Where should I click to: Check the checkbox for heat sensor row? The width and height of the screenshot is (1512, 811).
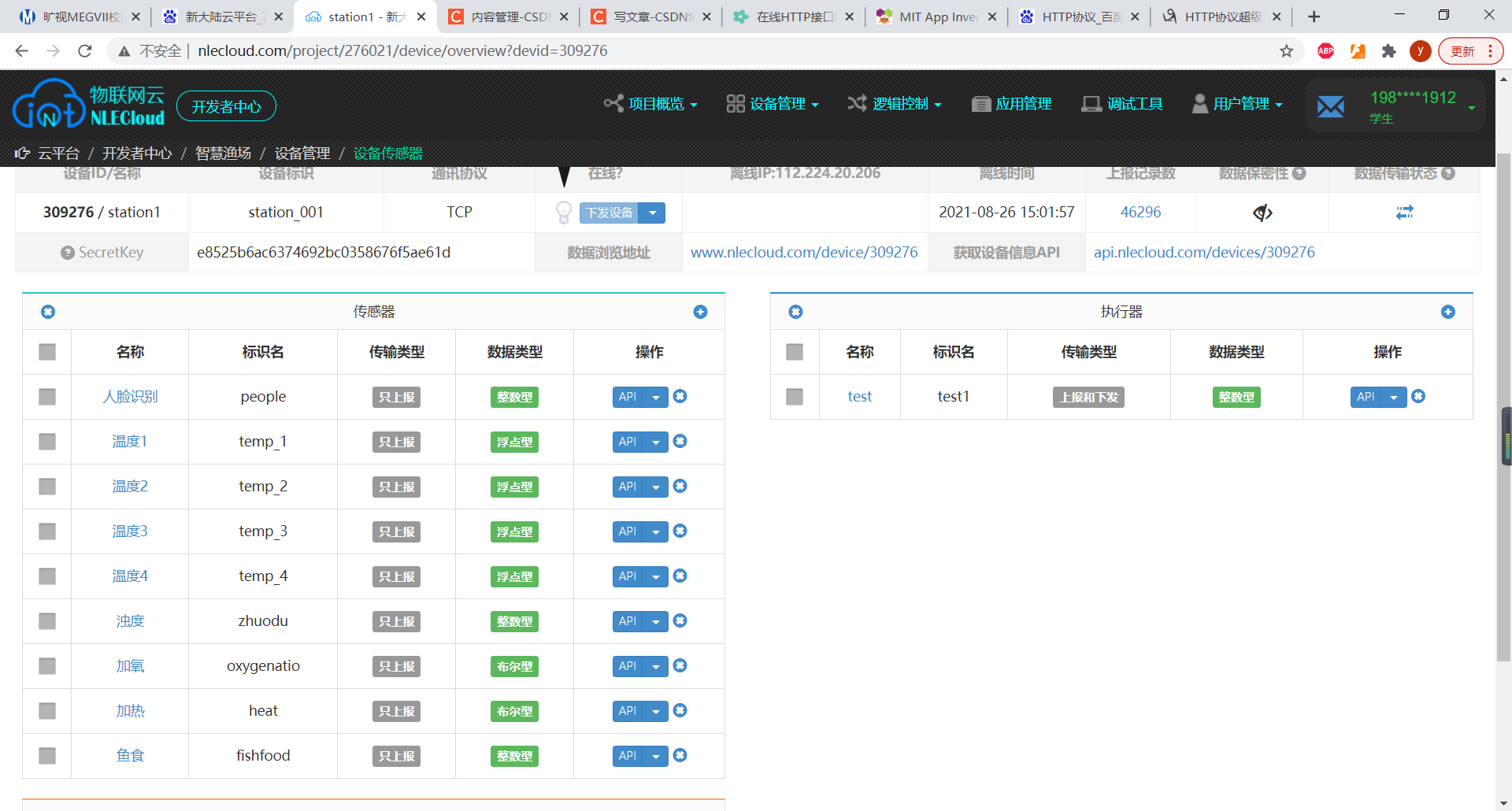47,711
